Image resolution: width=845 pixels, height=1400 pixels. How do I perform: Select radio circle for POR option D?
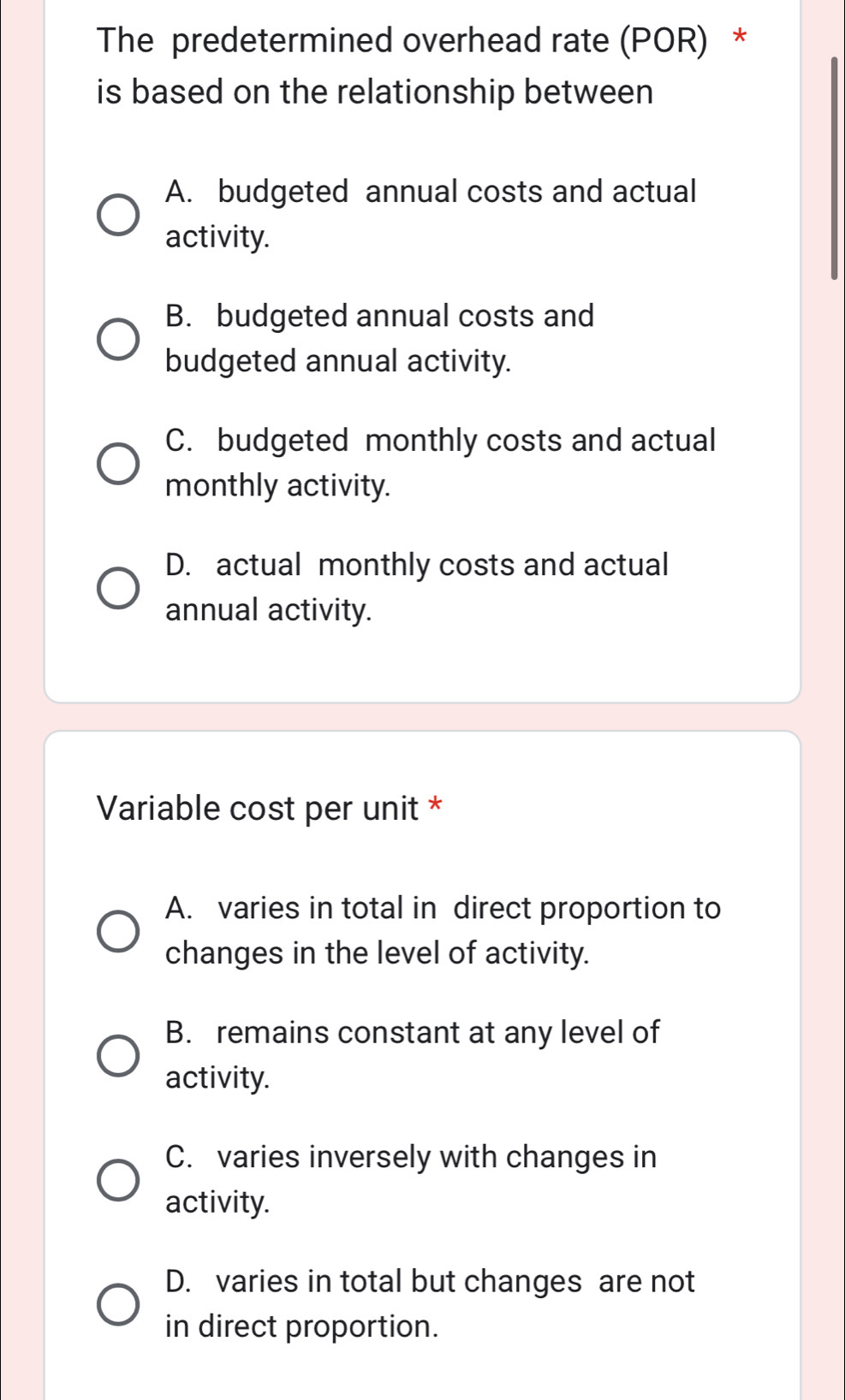point(117,588)
